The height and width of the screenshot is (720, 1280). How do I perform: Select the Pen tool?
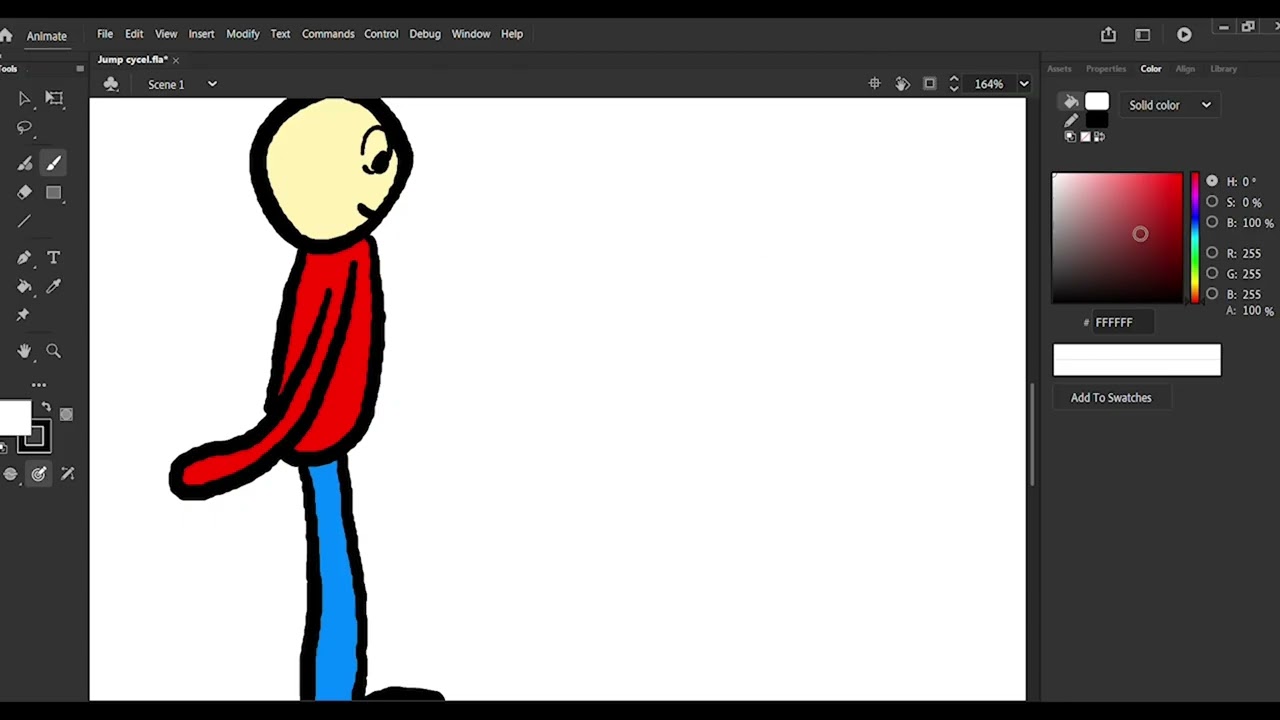coord(24,257)
